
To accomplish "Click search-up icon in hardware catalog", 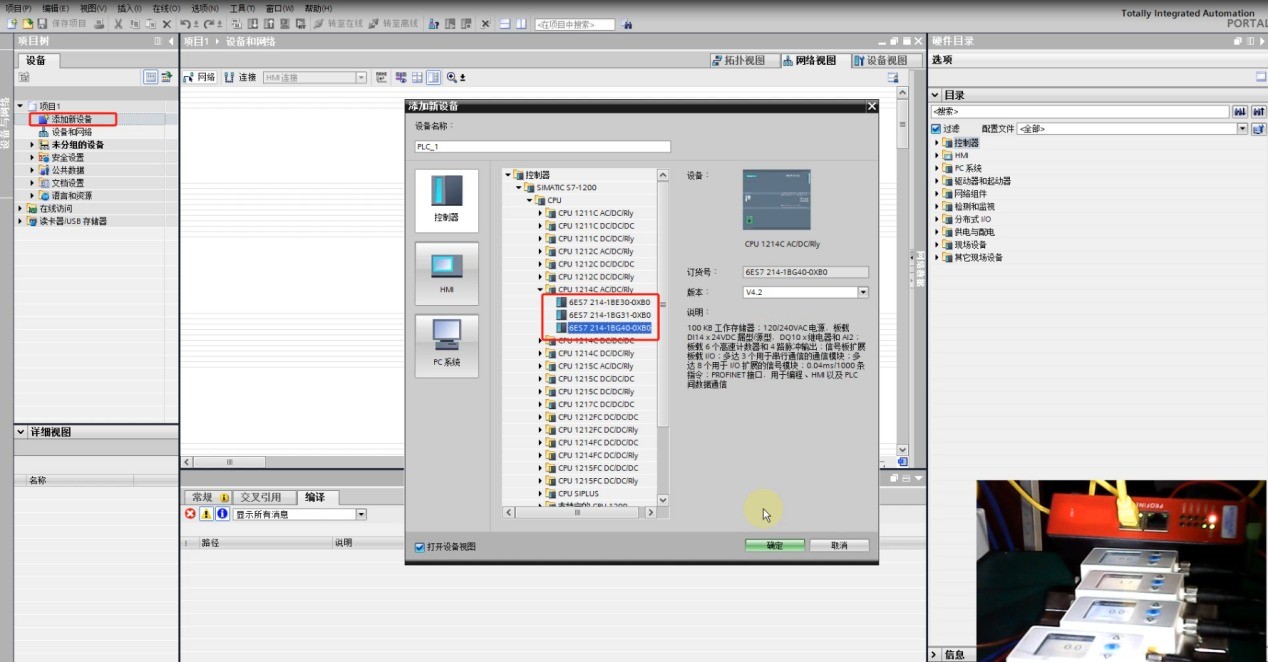I will [1257, 112].
